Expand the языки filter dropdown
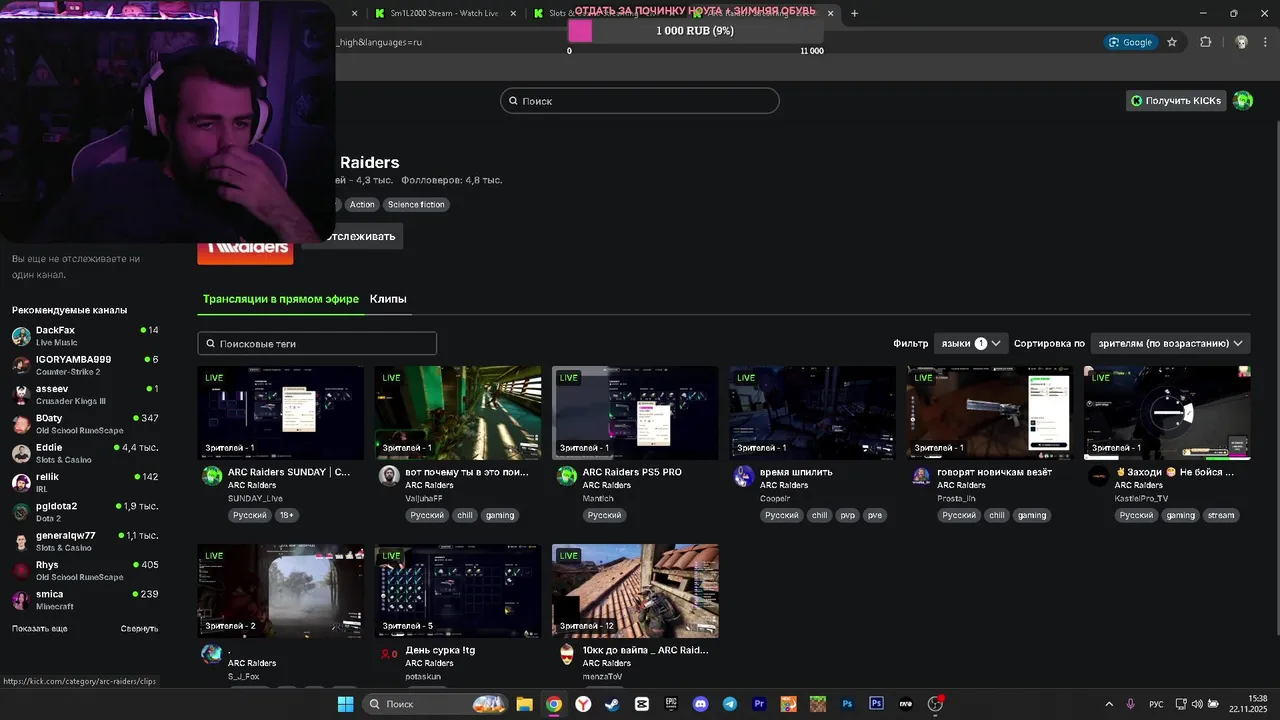This screenshot has width=1280, height=720. point(970,343)
